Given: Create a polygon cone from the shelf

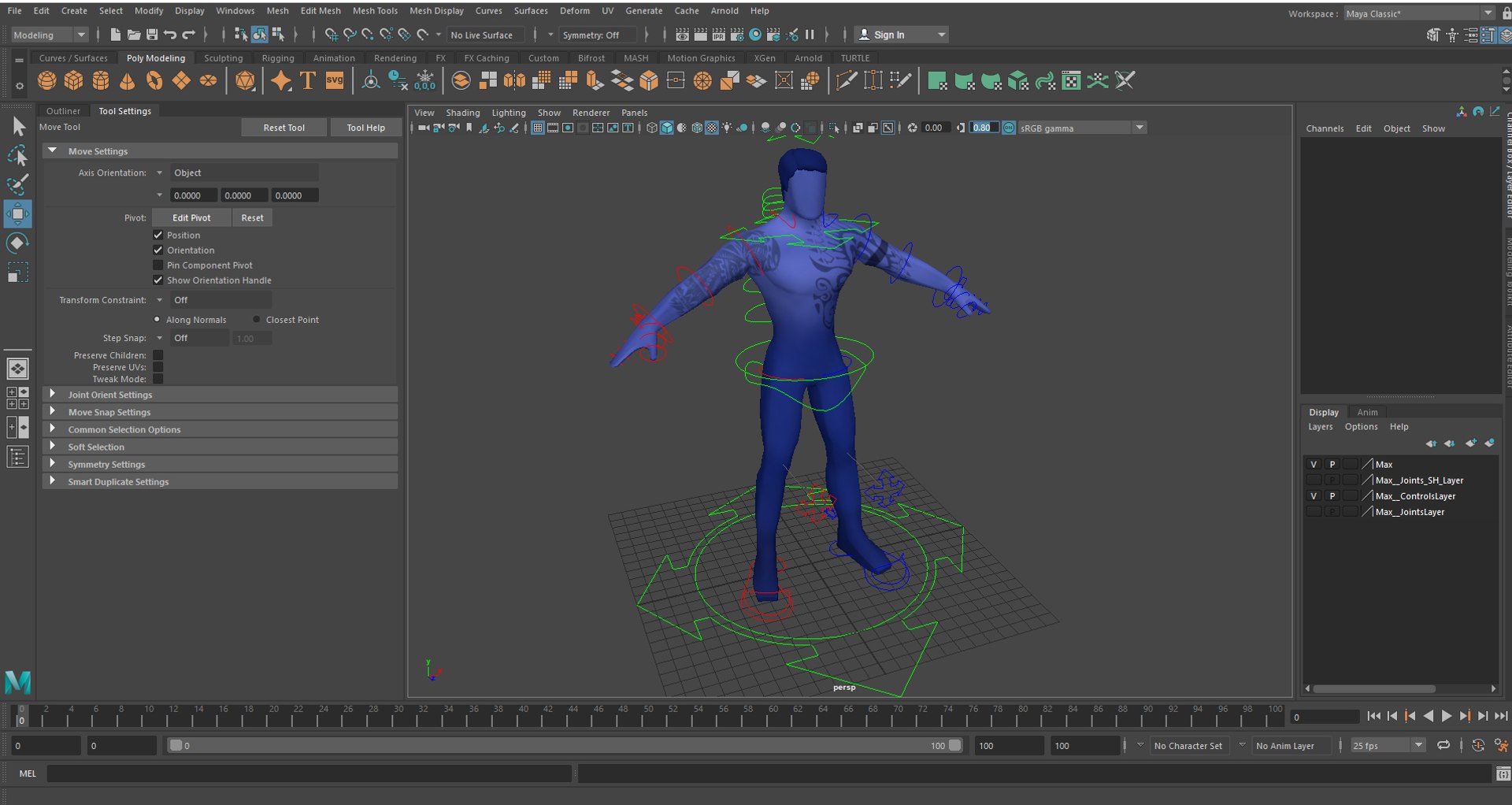Looking at the screenshot, I should (128, 80).
